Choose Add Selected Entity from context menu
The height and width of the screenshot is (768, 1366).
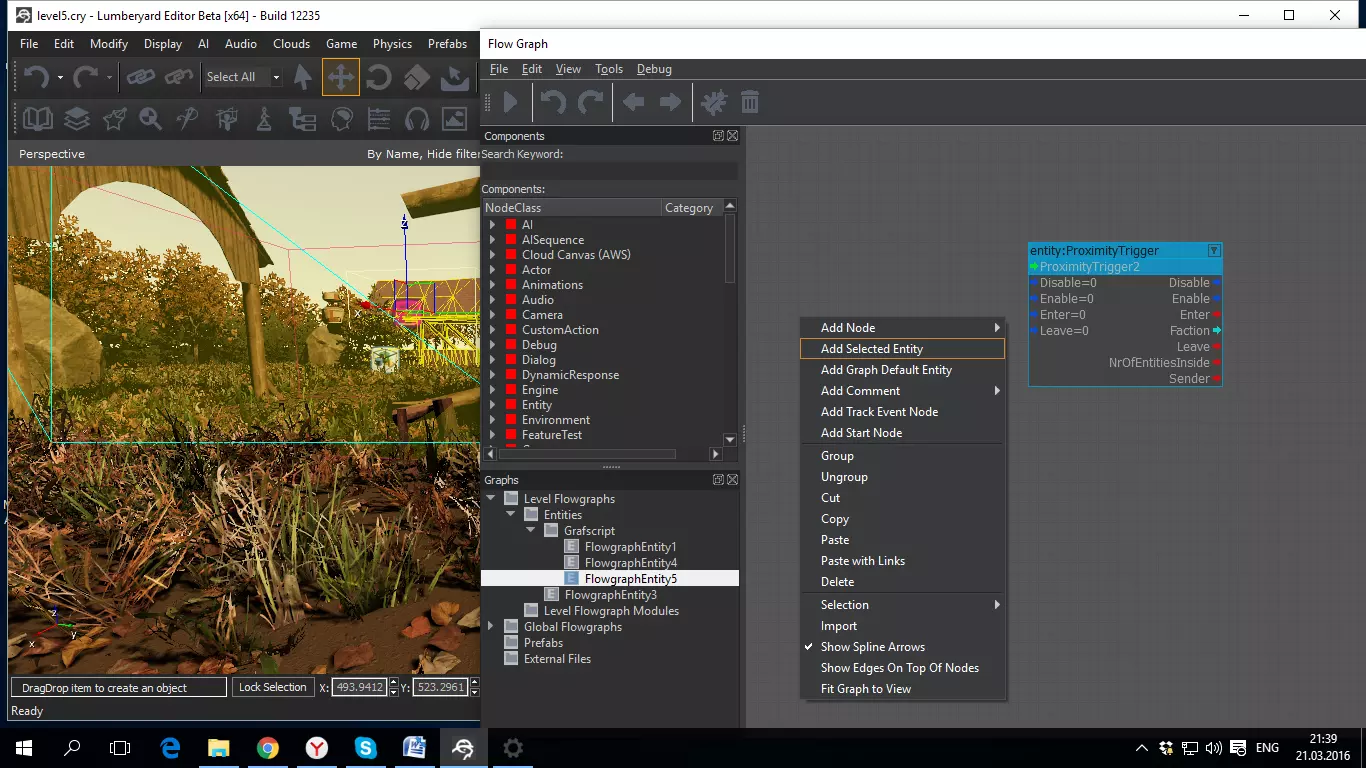point(871,349)
